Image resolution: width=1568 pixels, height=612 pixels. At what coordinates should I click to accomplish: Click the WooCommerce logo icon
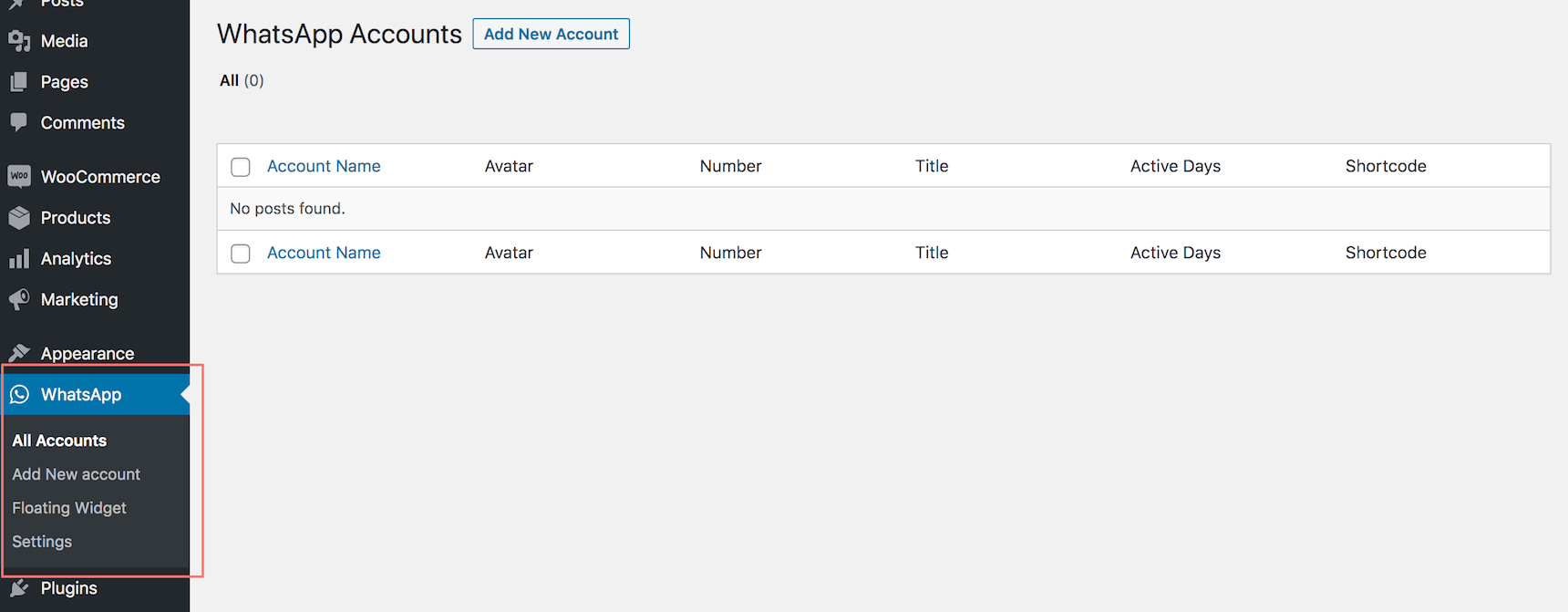[x=19, y=176]
